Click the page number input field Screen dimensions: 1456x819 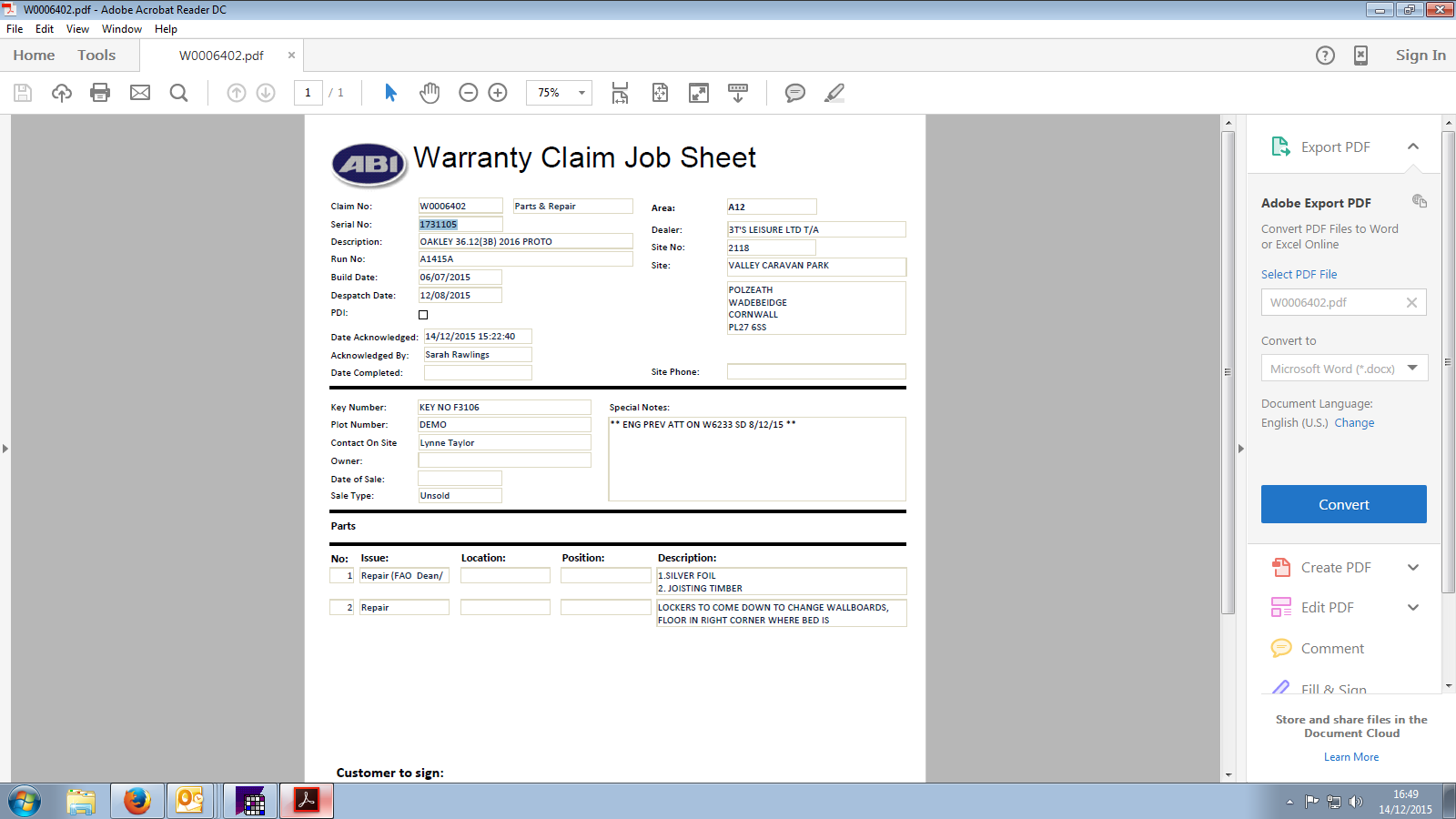click(308, 93)
